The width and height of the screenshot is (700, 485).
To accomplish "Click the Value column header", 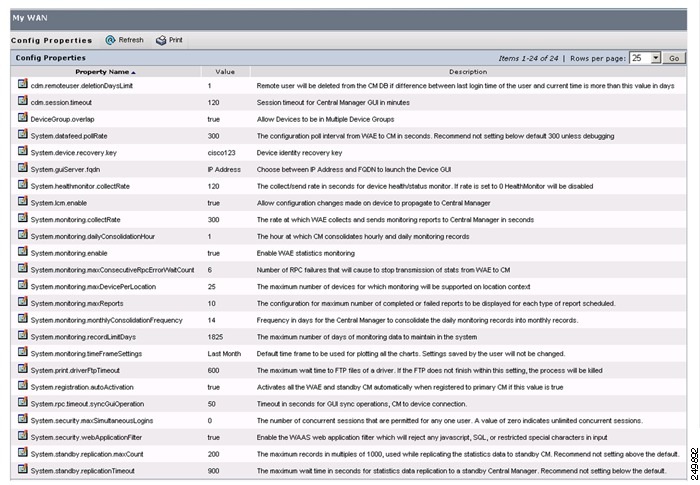I will 225,72.
